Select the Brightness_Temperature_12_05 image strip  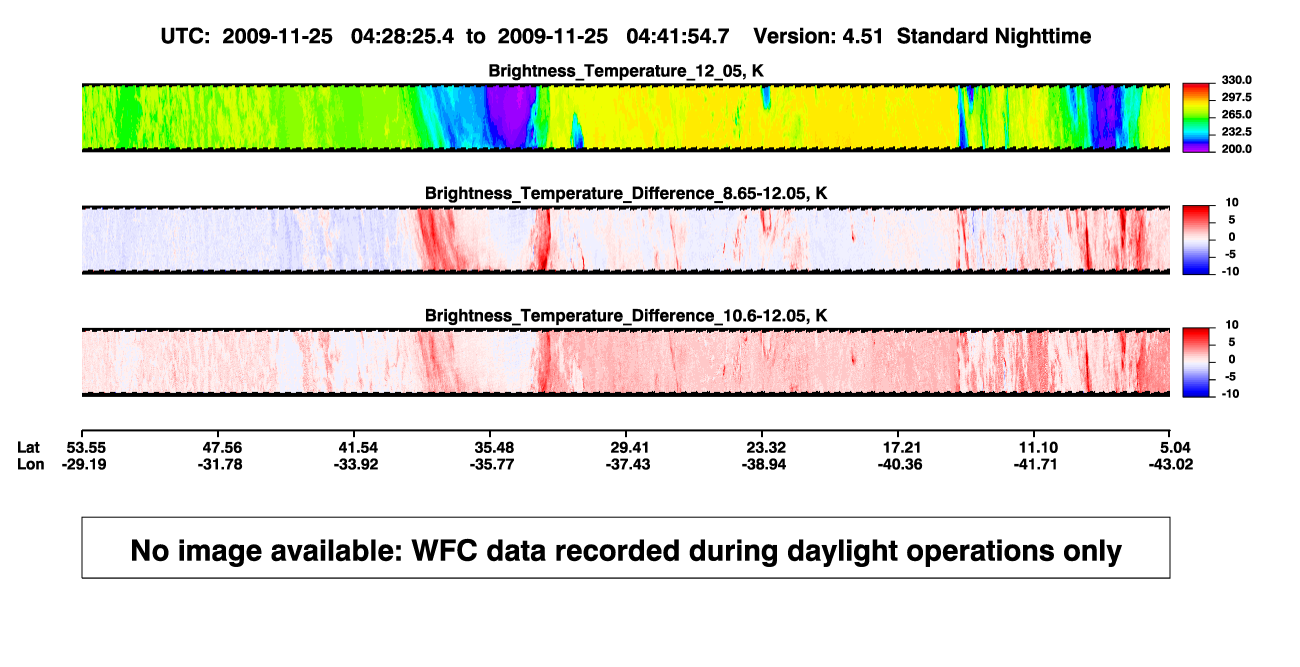(626, 117)
